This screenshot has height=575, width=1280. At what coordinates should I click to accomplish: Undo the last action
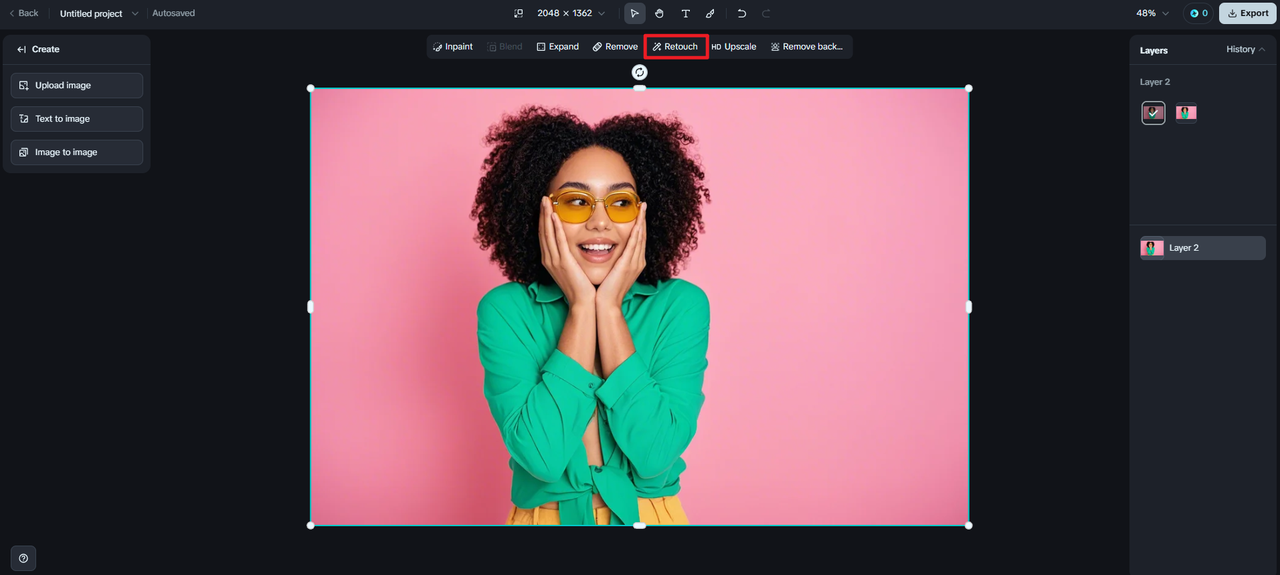(742, 13)
